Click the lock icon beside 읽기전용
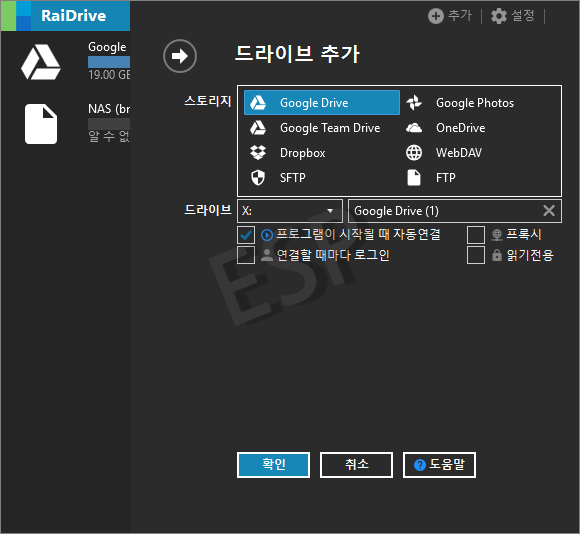 coord(497,255)
